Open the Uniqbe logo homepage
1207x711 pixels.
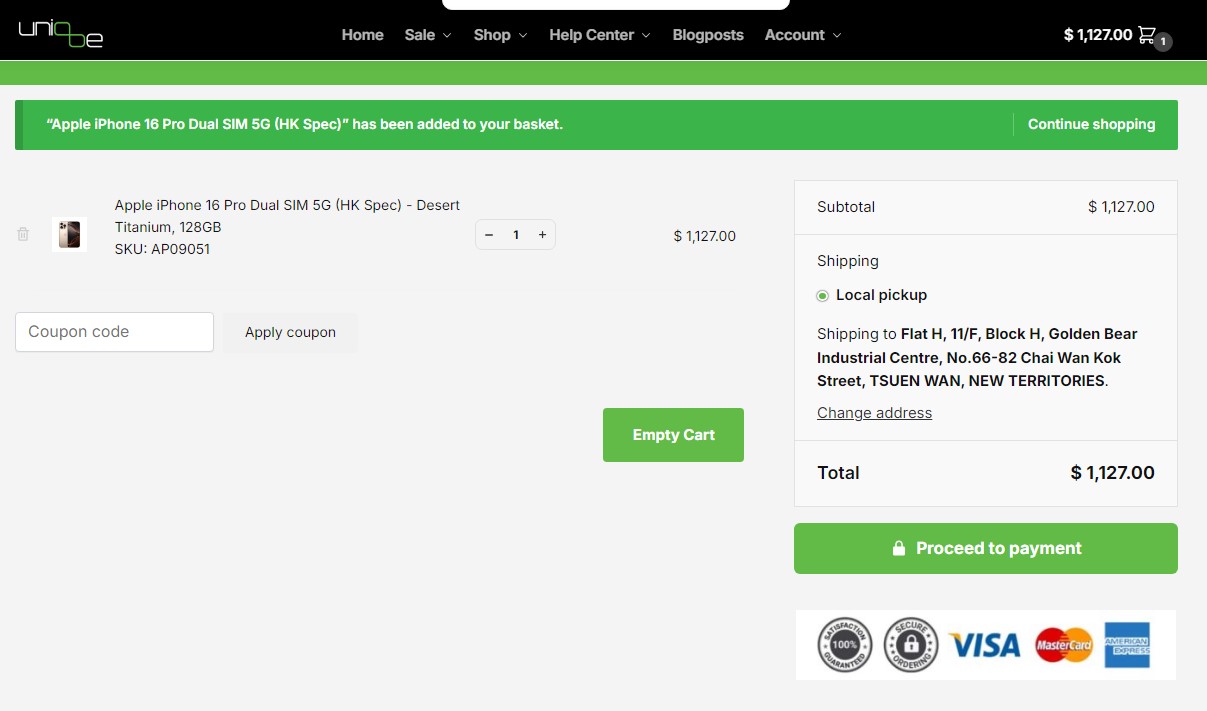click(60, 34)
